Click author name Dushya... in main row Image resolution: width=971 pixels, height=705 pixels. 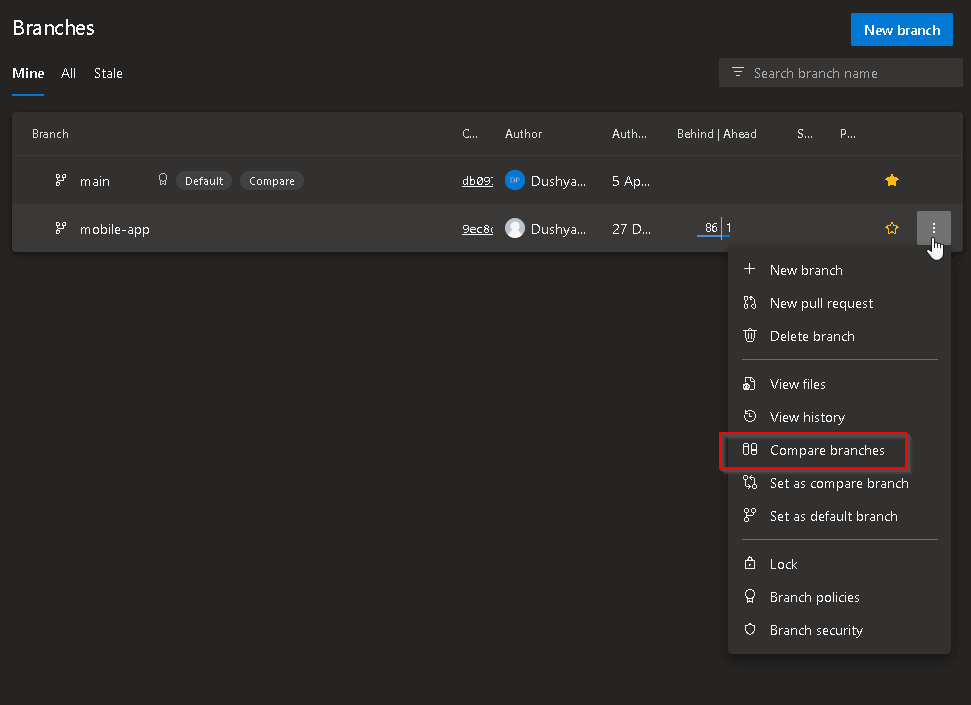coord(558,181)
